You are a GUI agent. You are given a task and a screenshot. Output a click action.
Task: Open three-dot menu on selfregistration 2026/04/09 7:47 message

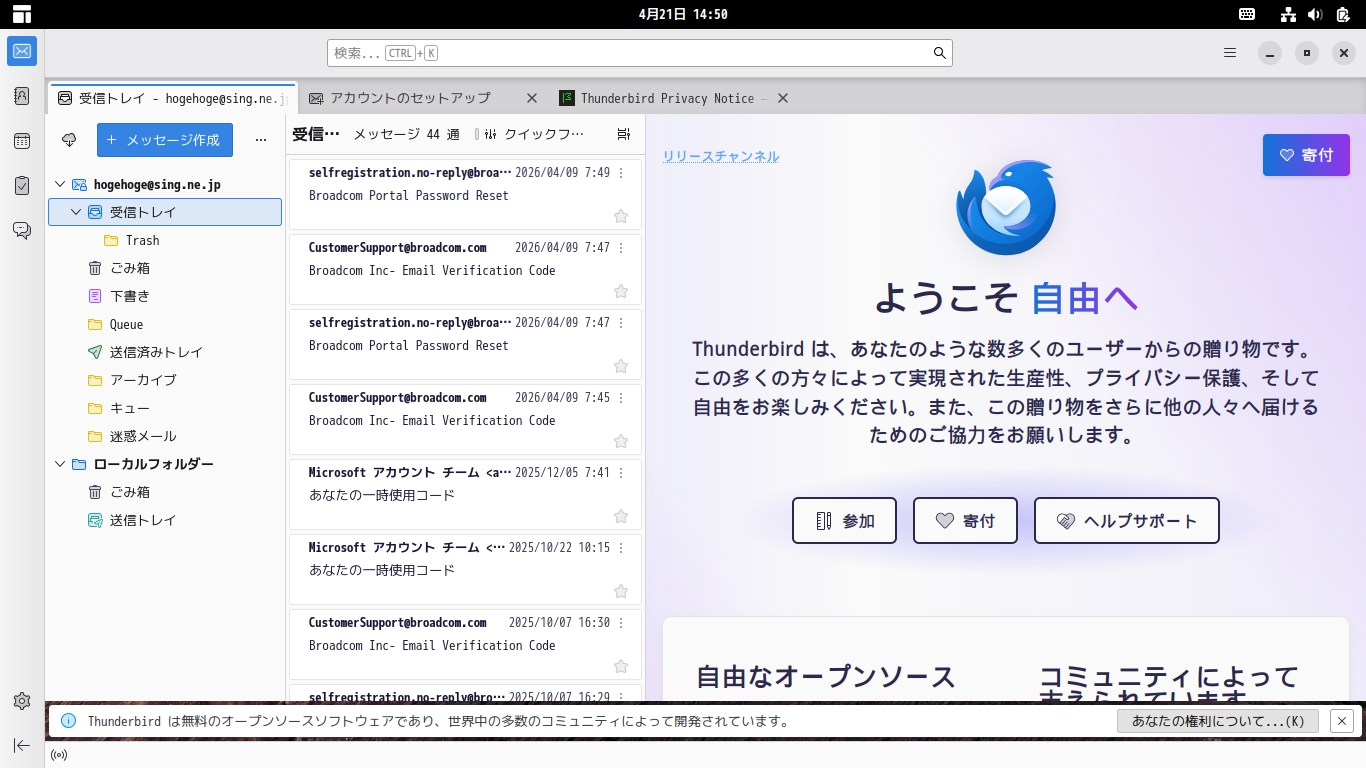tap(621, 323)
